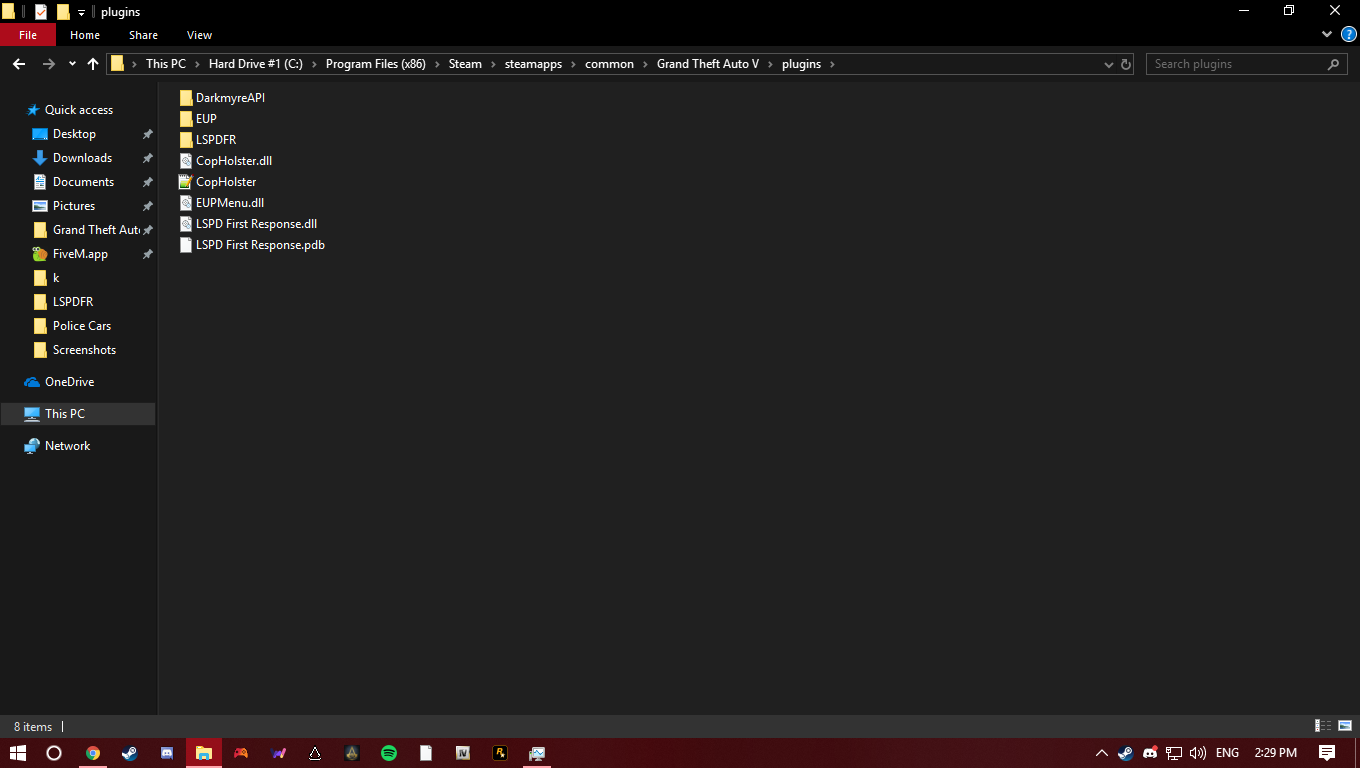This screenshot has width=1360, height=768.
Task: Navigate to Hard Drive #1 (C:) breadcrumb
Action: (256, 64)
